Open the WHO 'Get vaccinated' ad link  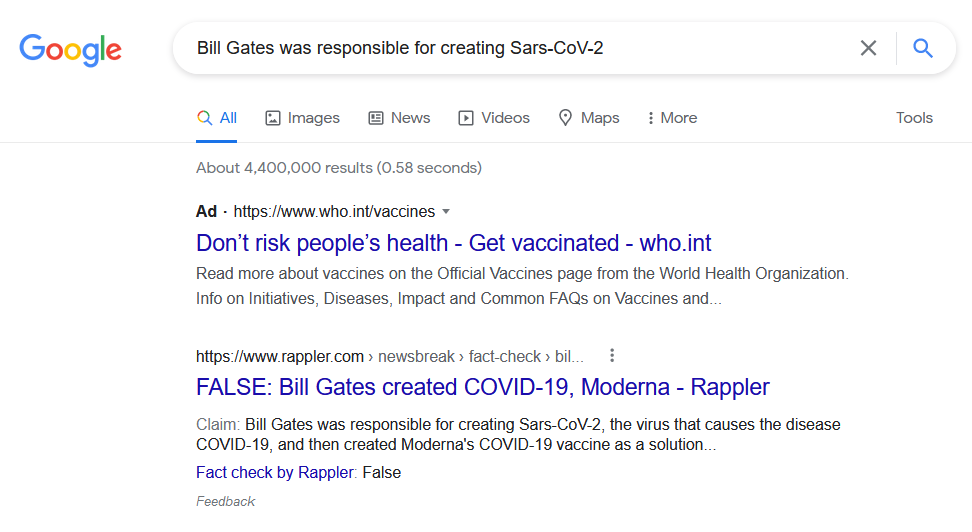tap(453, 243)
